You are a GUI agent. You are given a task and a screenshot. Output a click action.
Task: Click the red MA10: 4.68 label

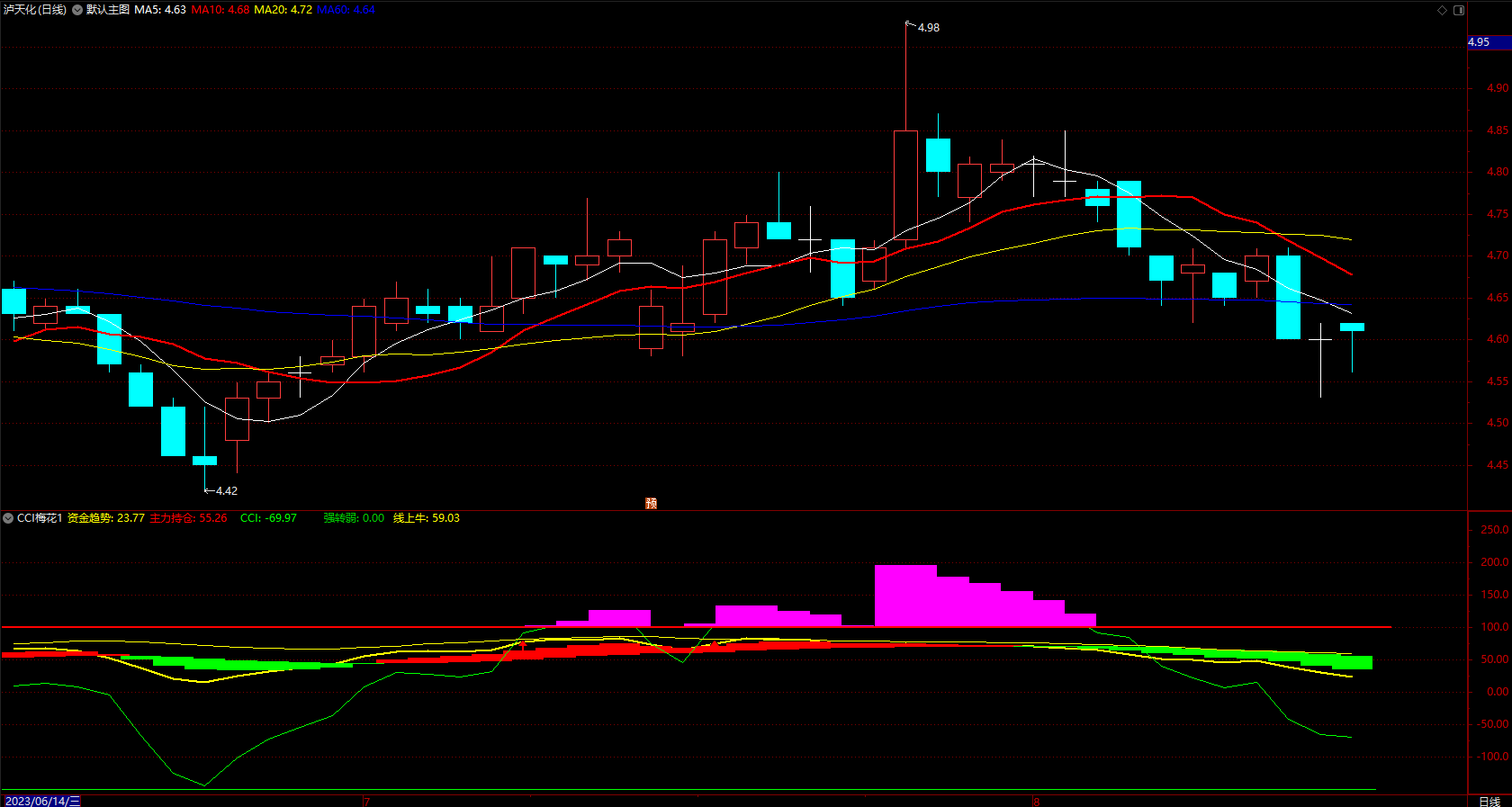[220, 10]
